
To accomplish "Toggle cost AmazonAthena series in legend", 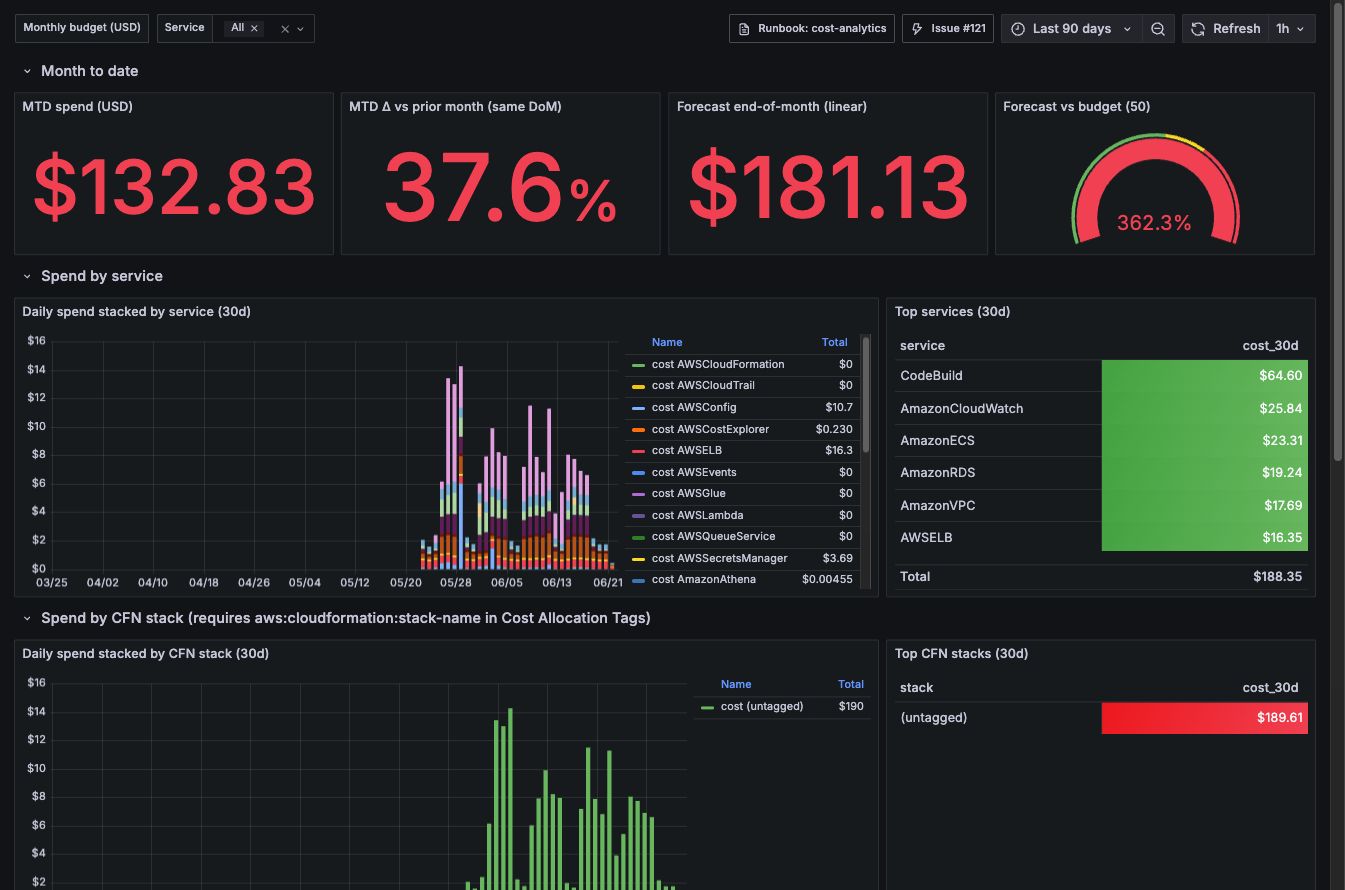I will (x=703, y=579).
